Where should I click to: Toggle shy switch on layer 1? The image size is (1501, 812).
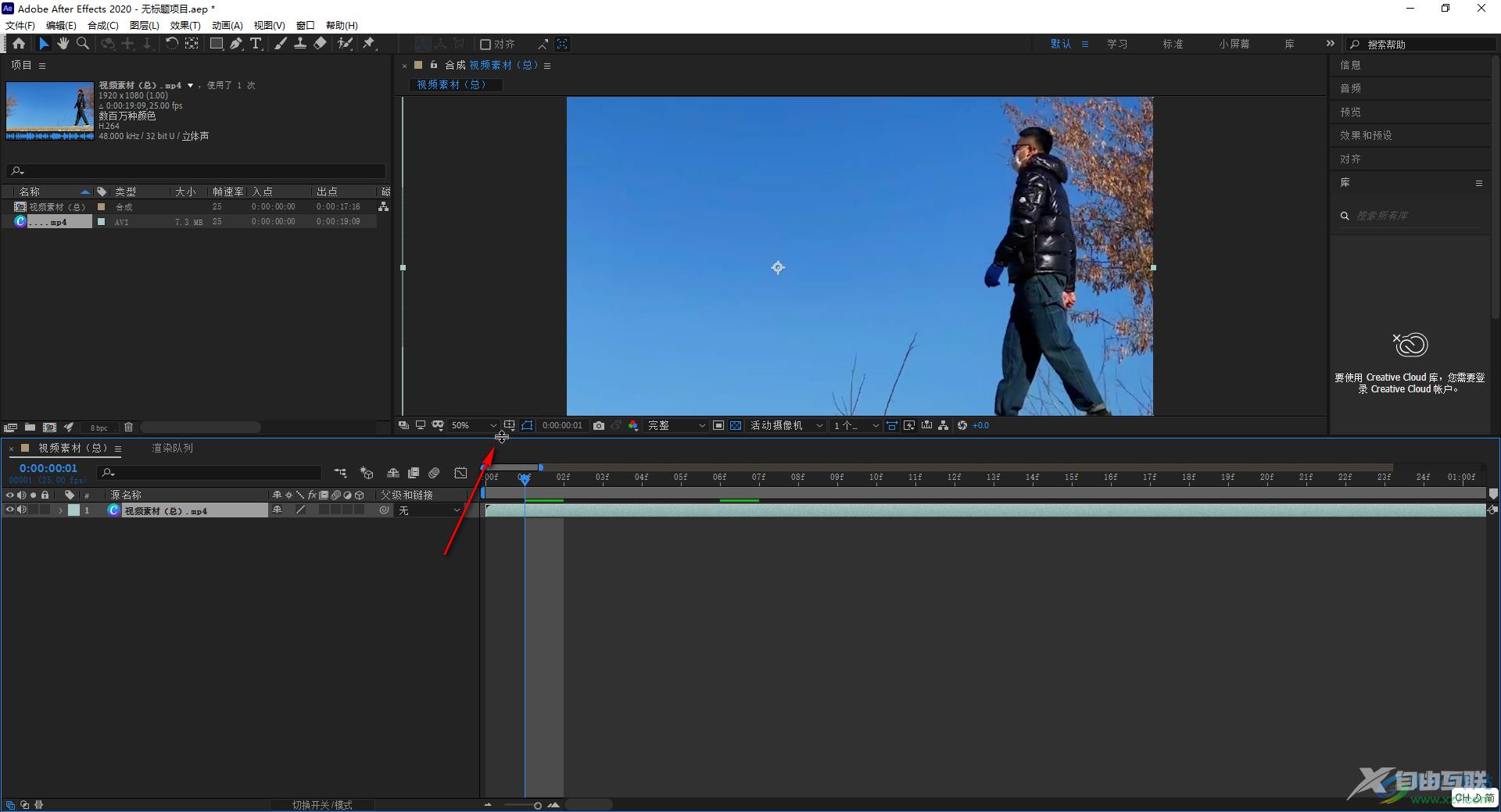277,510
